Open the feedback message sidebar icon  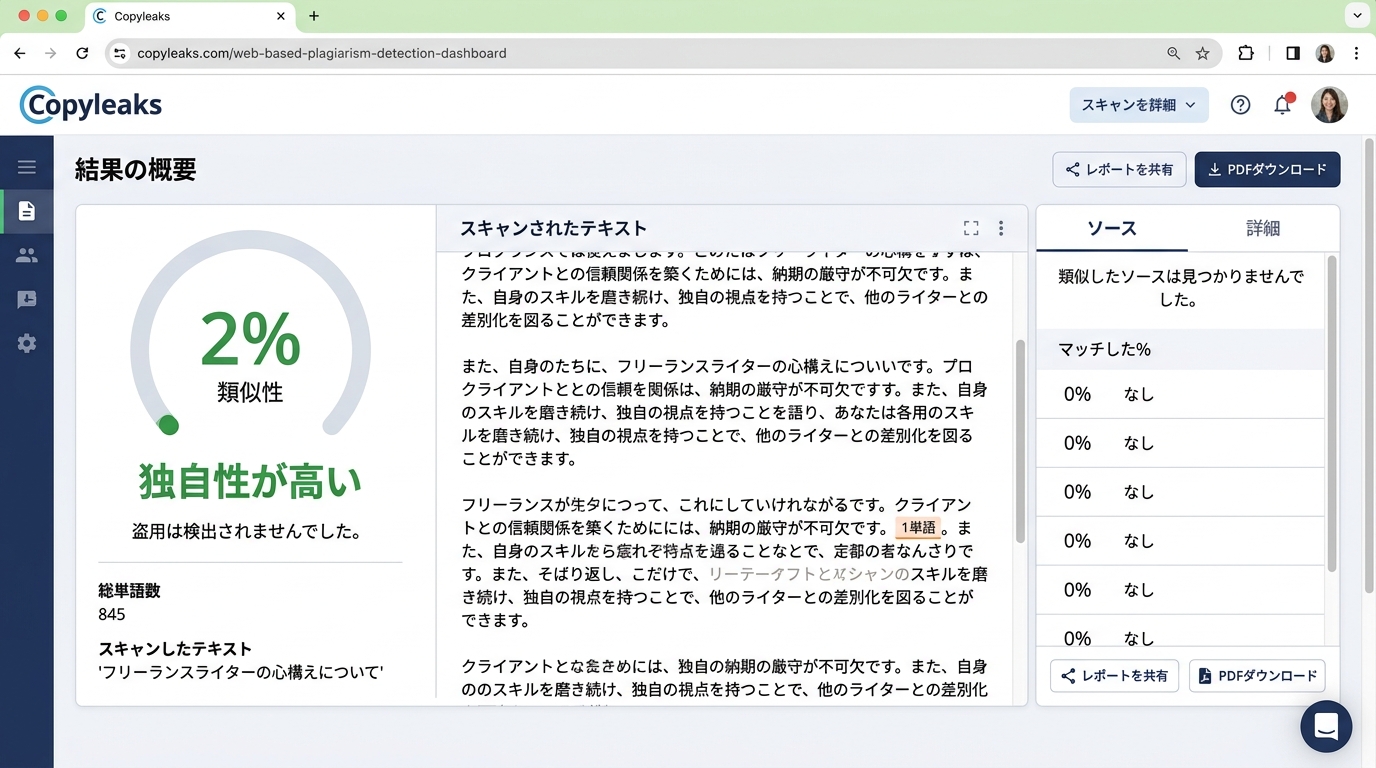click(27, 299)
